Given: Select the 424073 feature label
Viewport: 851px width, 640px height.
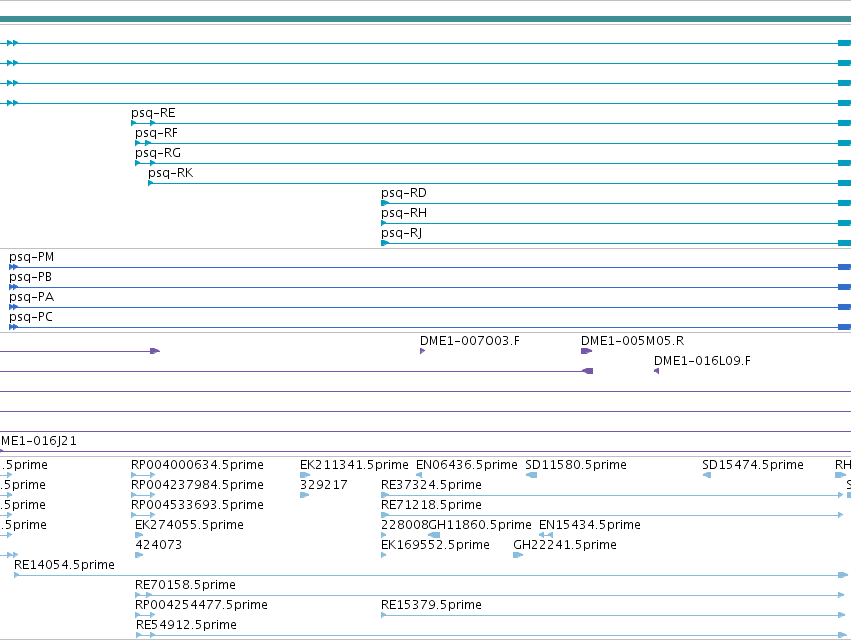Looking at the screenshot, I should pos(158,545).
